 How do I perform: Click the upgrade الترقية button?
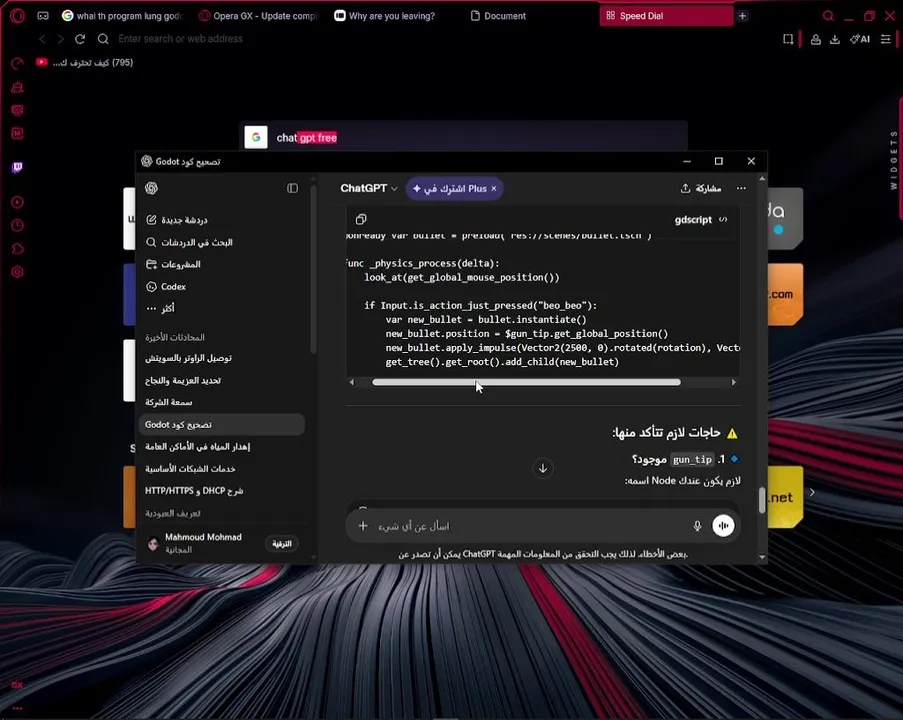coord(282,543)
